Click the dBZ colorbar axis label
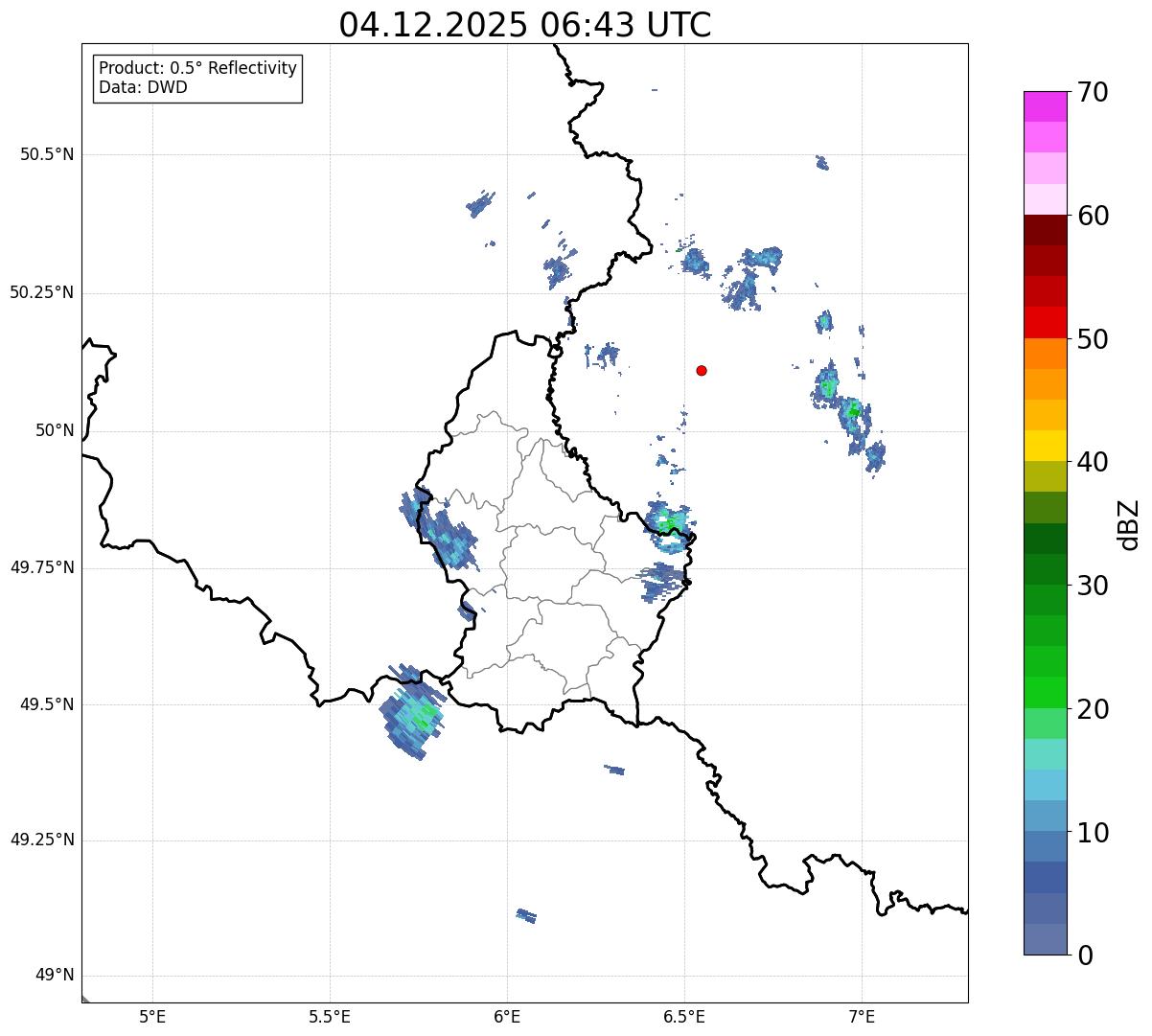The image size is (1152, 1036). click(1130, 523)
